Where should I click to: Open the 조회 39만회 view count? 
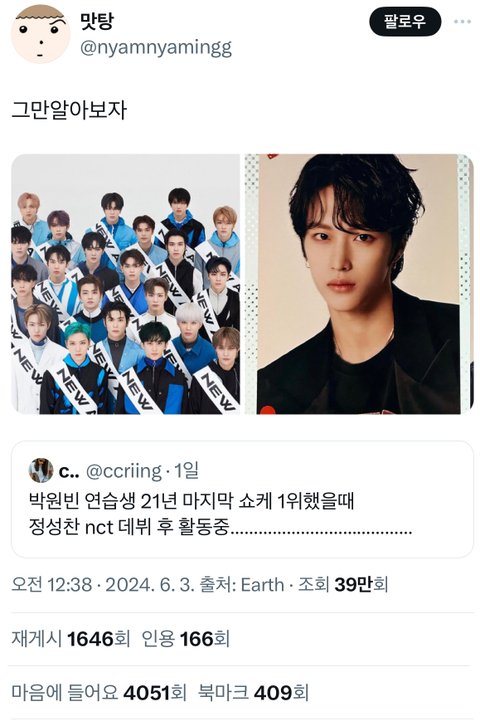coord(343,584)
